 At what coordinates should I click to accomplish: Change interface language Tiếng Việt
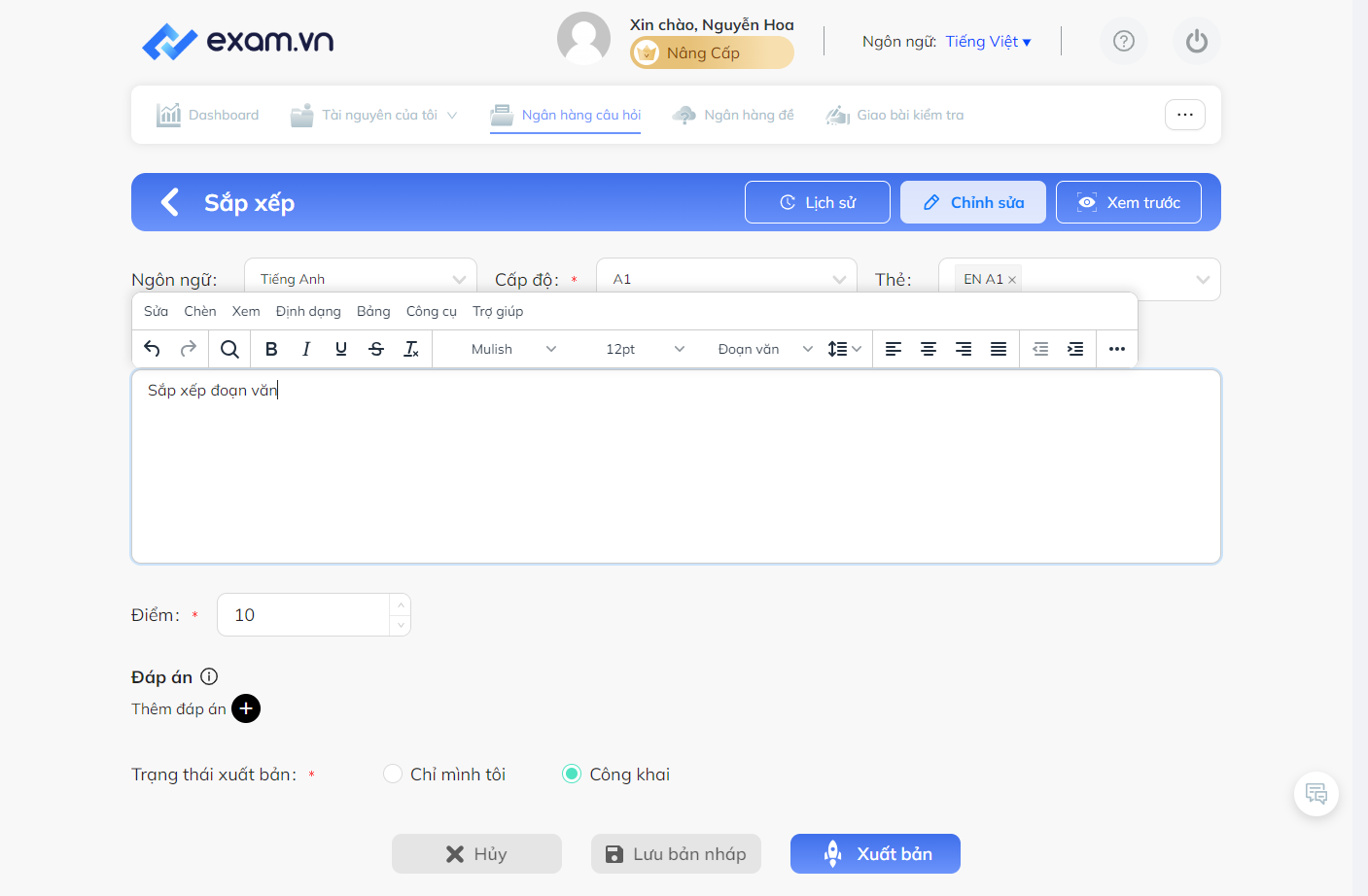(x=988, y=41)
